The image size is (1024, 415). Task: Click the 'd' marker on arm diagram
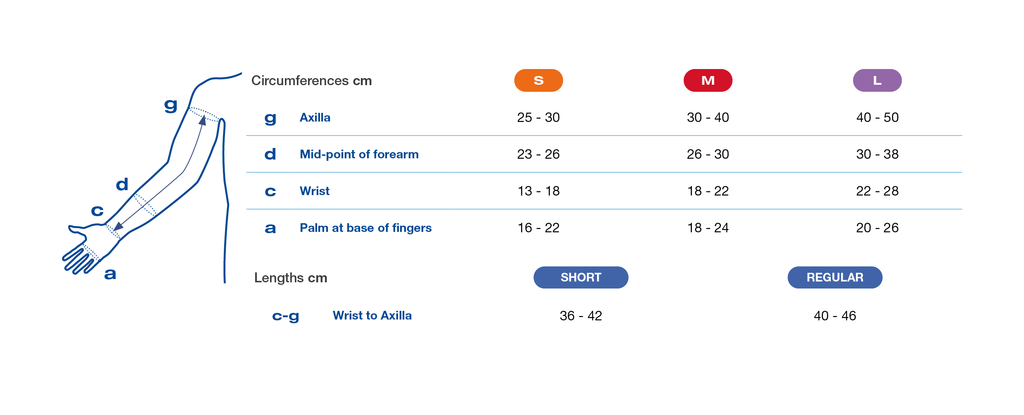click(x=122, y=184)
